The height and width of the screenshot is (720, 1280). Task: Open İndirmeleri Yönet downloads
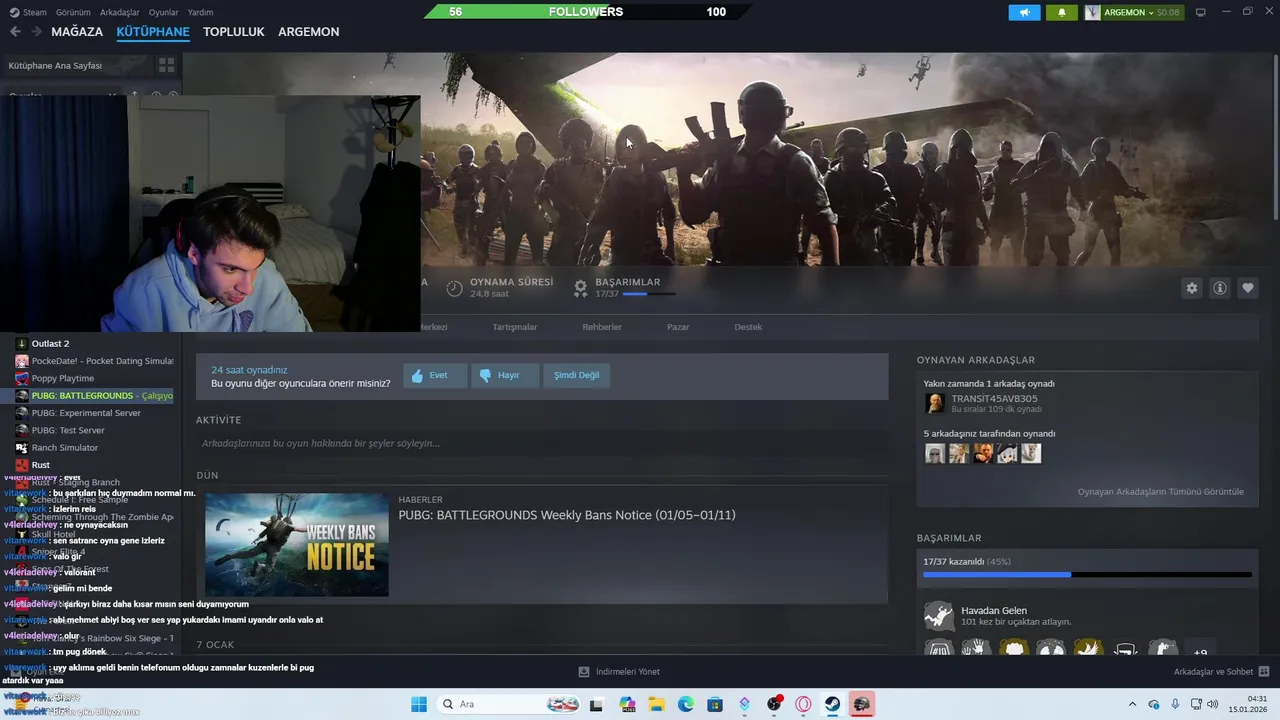pos(619,672)
